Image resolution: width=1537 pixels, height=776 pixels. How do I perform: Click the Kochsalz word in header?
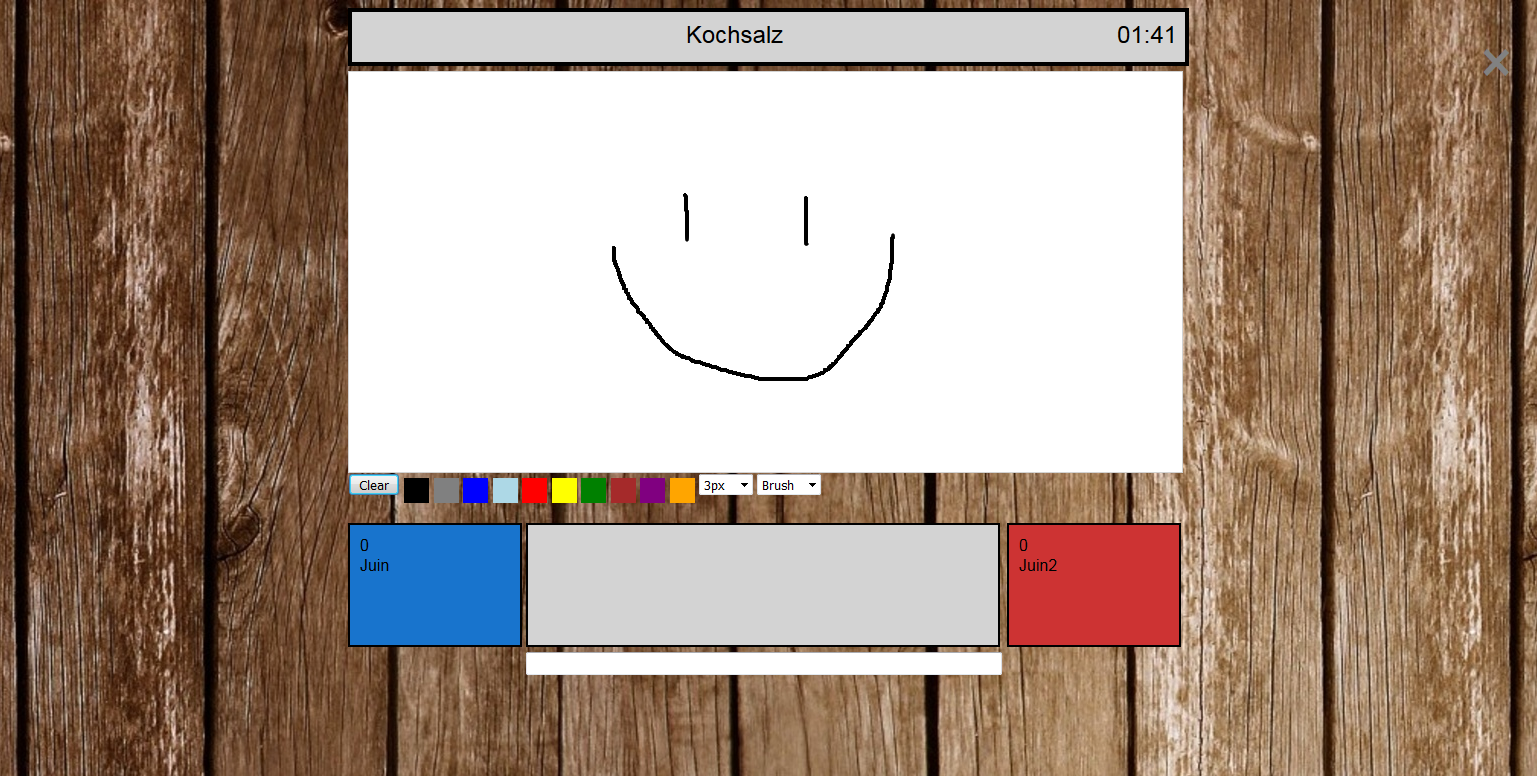click(734, 36)
